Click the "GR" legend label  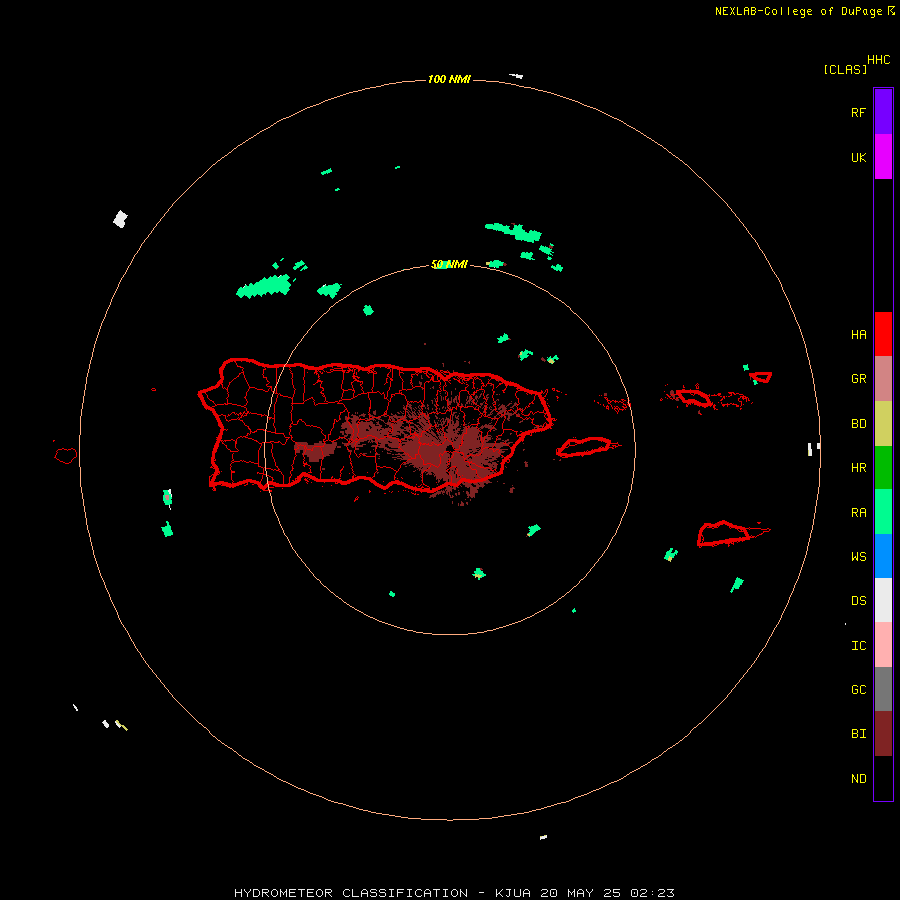pos(858,379)
